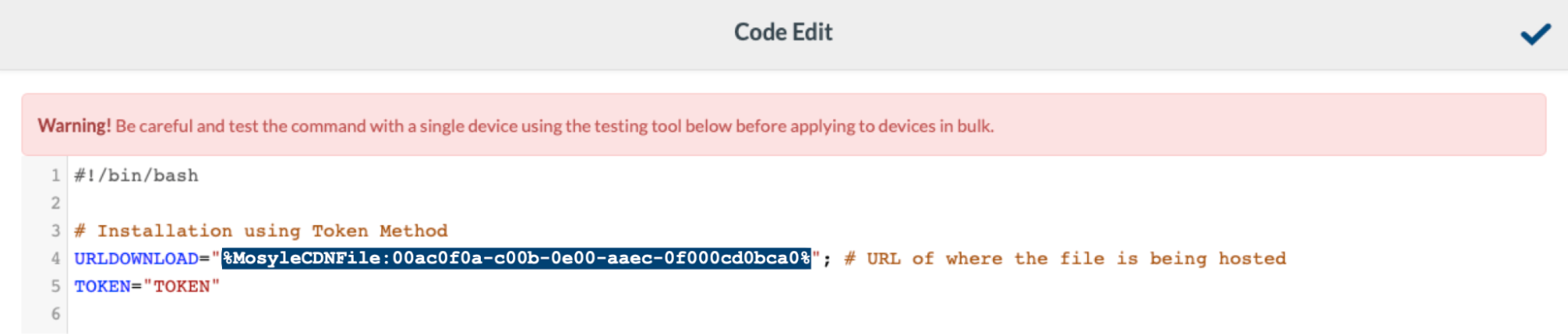Select line number 2 in gutter
1568x334 pixels.
coord(56,203)
